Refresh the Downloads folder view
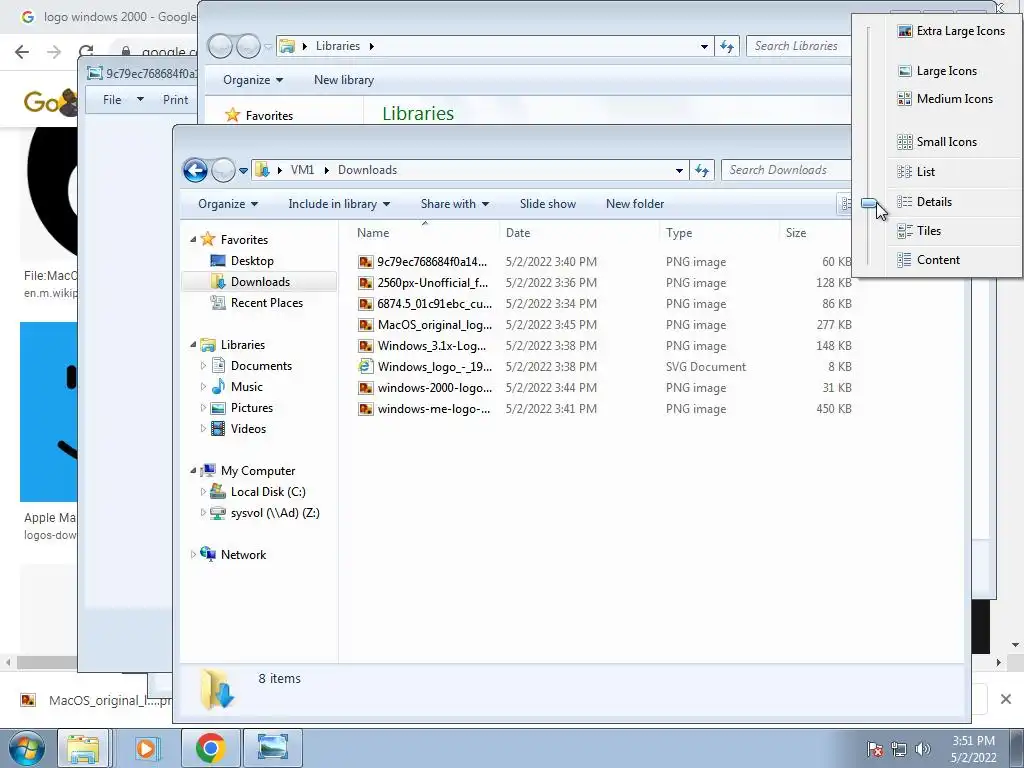The height and width of the screenshot is (768, 1024). 702,170
